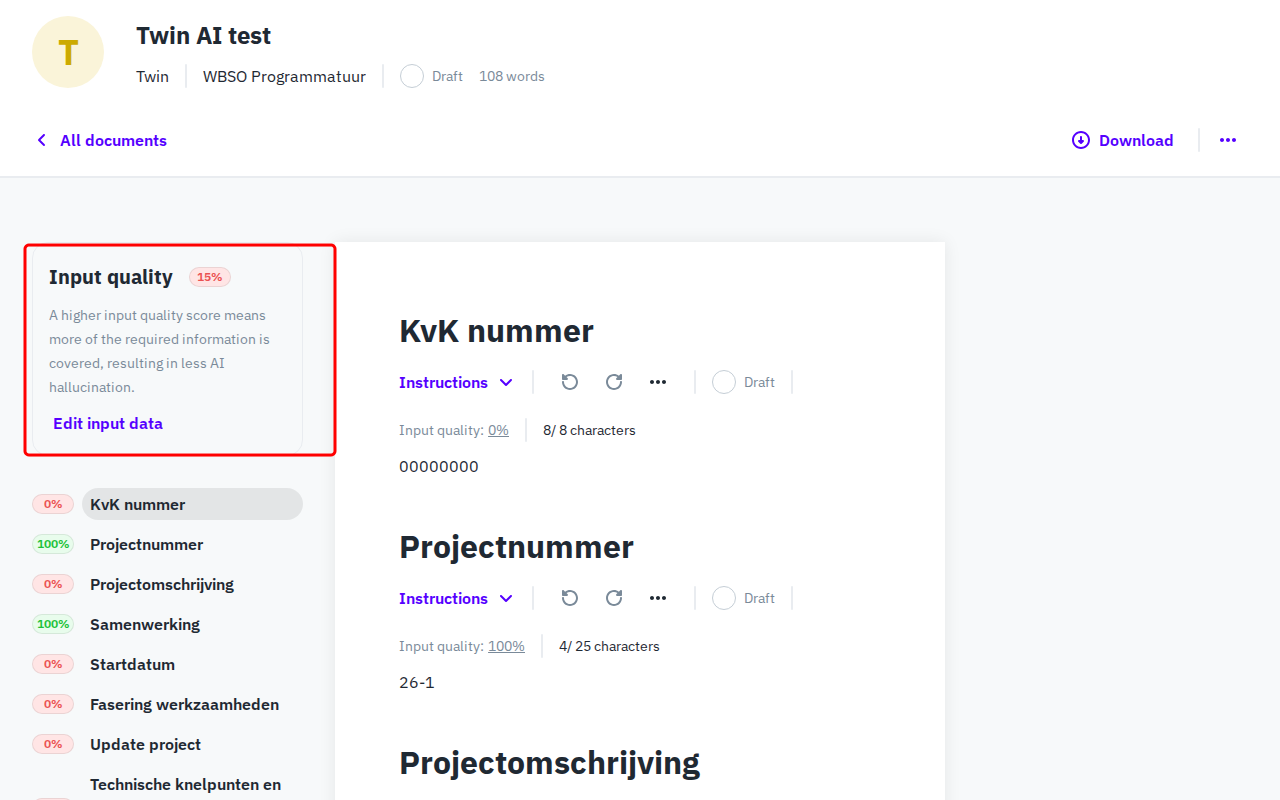
Task: Open the ellipsis menu beside KvK nummer controls
Action: [x=658, y=382]
